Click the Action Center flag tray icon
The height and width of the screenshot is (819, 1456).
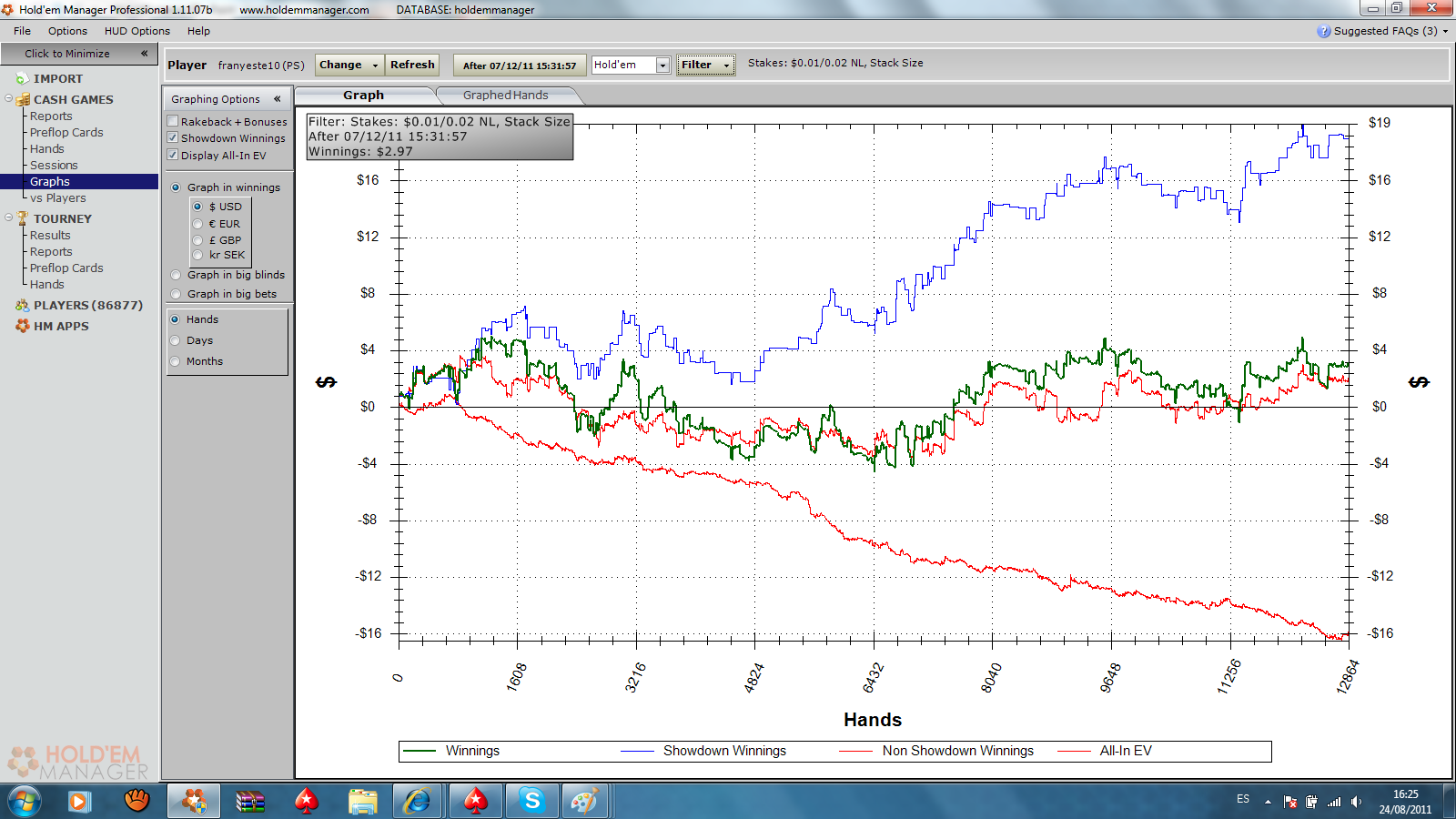tap(1289, 802)
